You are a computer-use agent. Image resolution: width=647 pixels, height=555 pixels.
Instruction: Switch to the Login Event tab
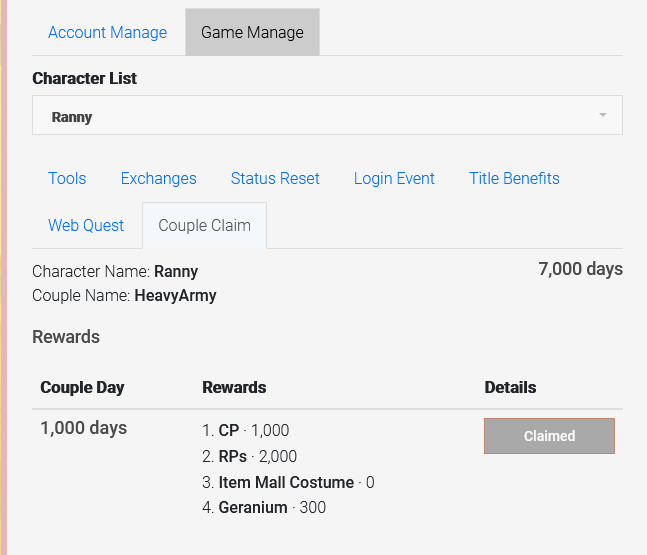click(x=394, y=178)
